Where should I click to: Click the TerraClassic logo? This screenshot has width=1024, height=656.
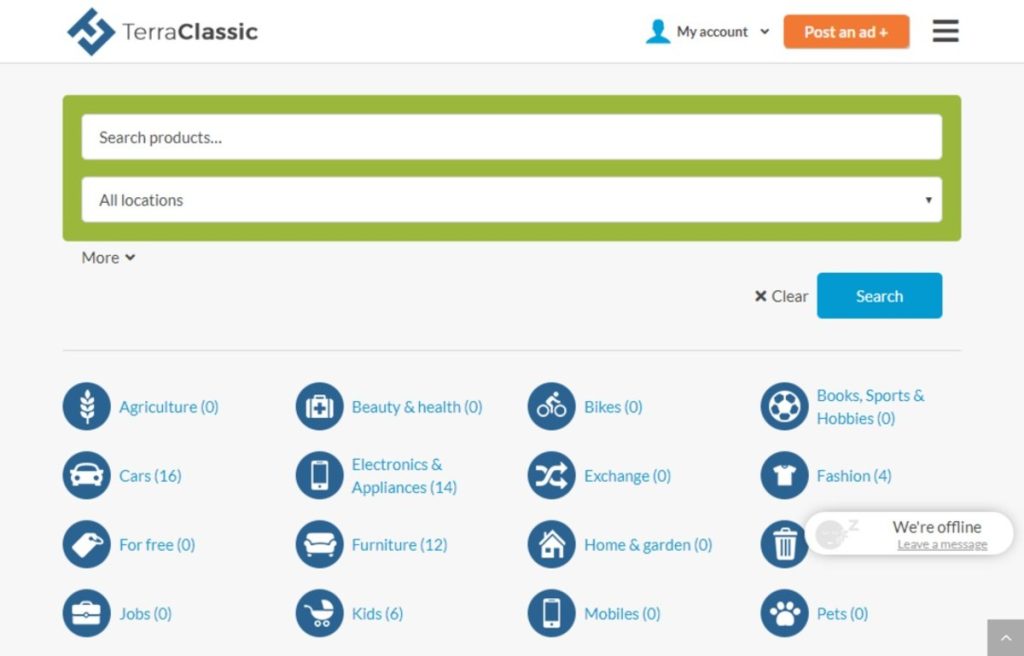coord(160,31)
